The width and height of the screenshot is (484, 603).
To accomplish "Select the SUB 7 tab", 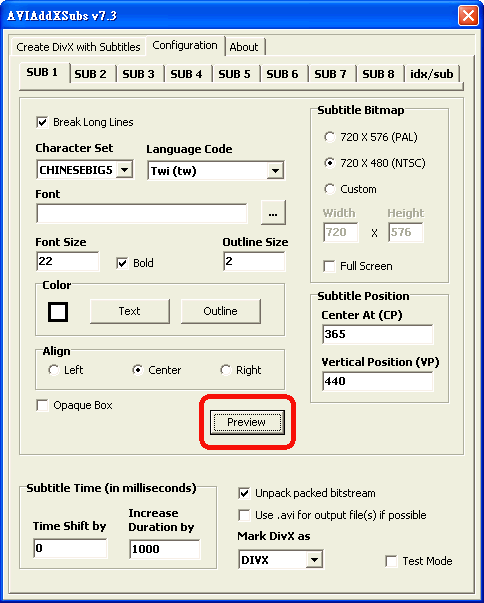I will coord(331,74).
